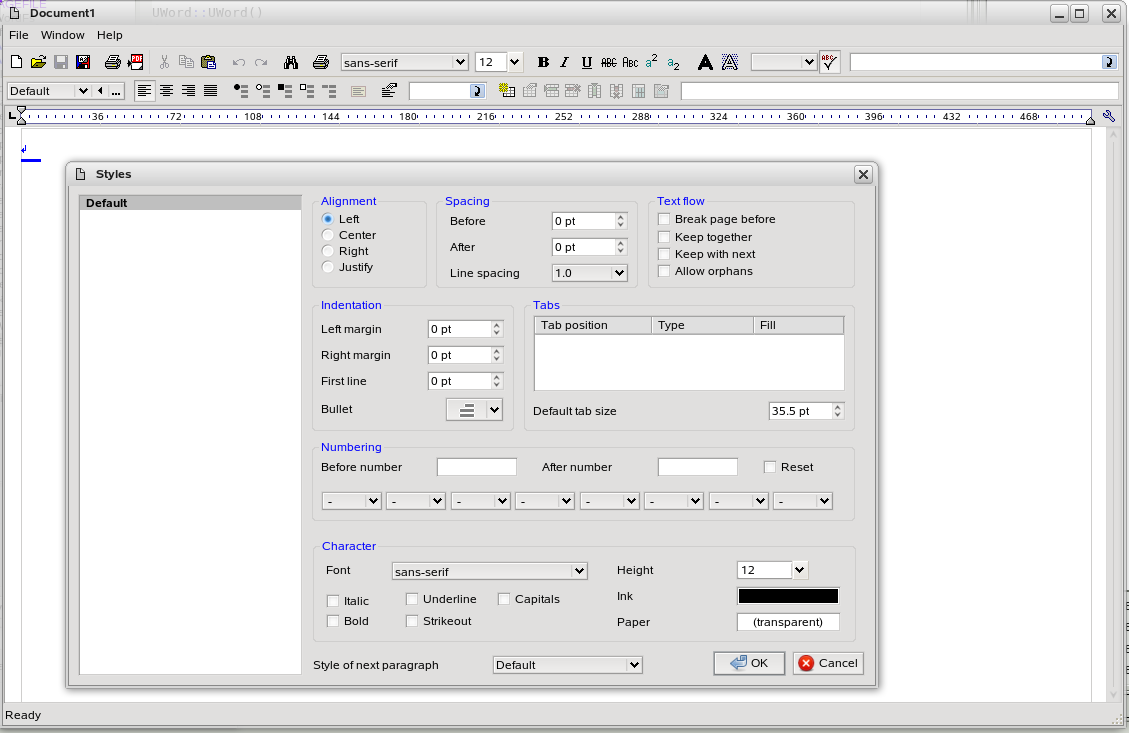Click the Find binoculars icon

291,62
